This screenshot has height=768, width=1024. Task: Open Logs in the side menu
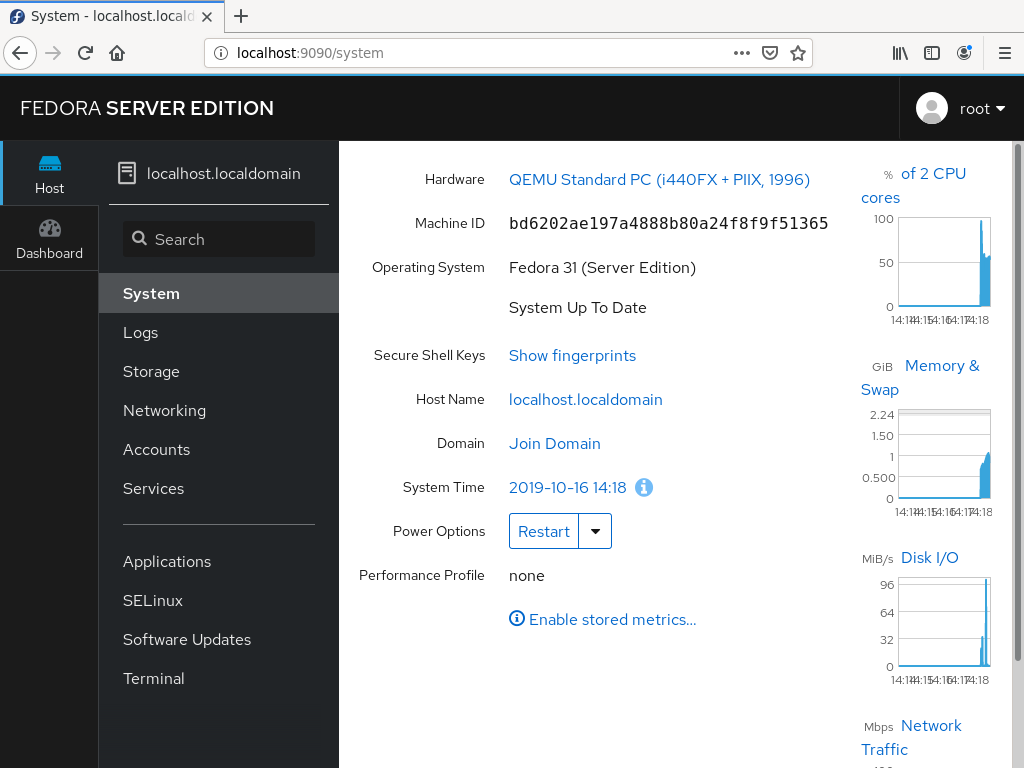(219, 332)
